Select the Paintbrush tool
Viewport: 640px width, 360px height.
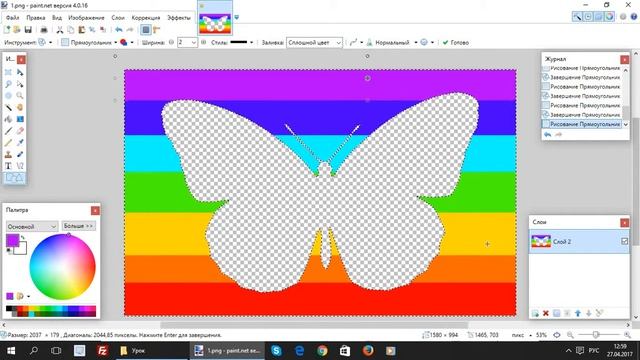8,131
